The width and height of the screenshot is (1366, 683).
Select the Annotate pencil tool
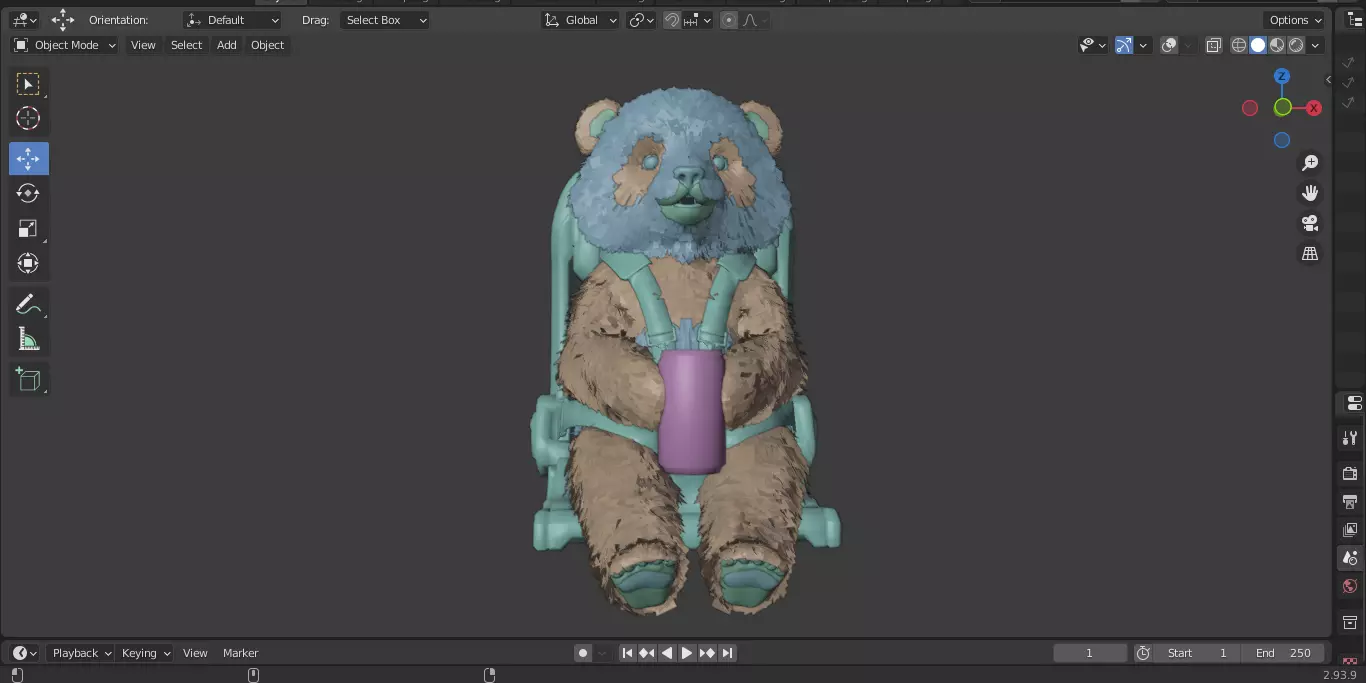(28, 304)
